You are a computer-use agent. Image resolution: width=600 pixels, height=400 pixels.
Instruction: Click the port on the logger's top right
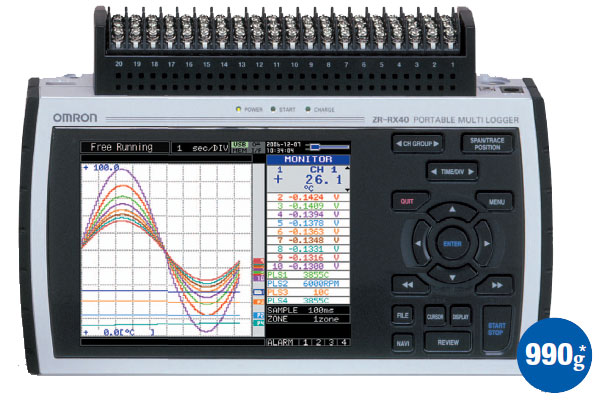click(x=512, y=90)
